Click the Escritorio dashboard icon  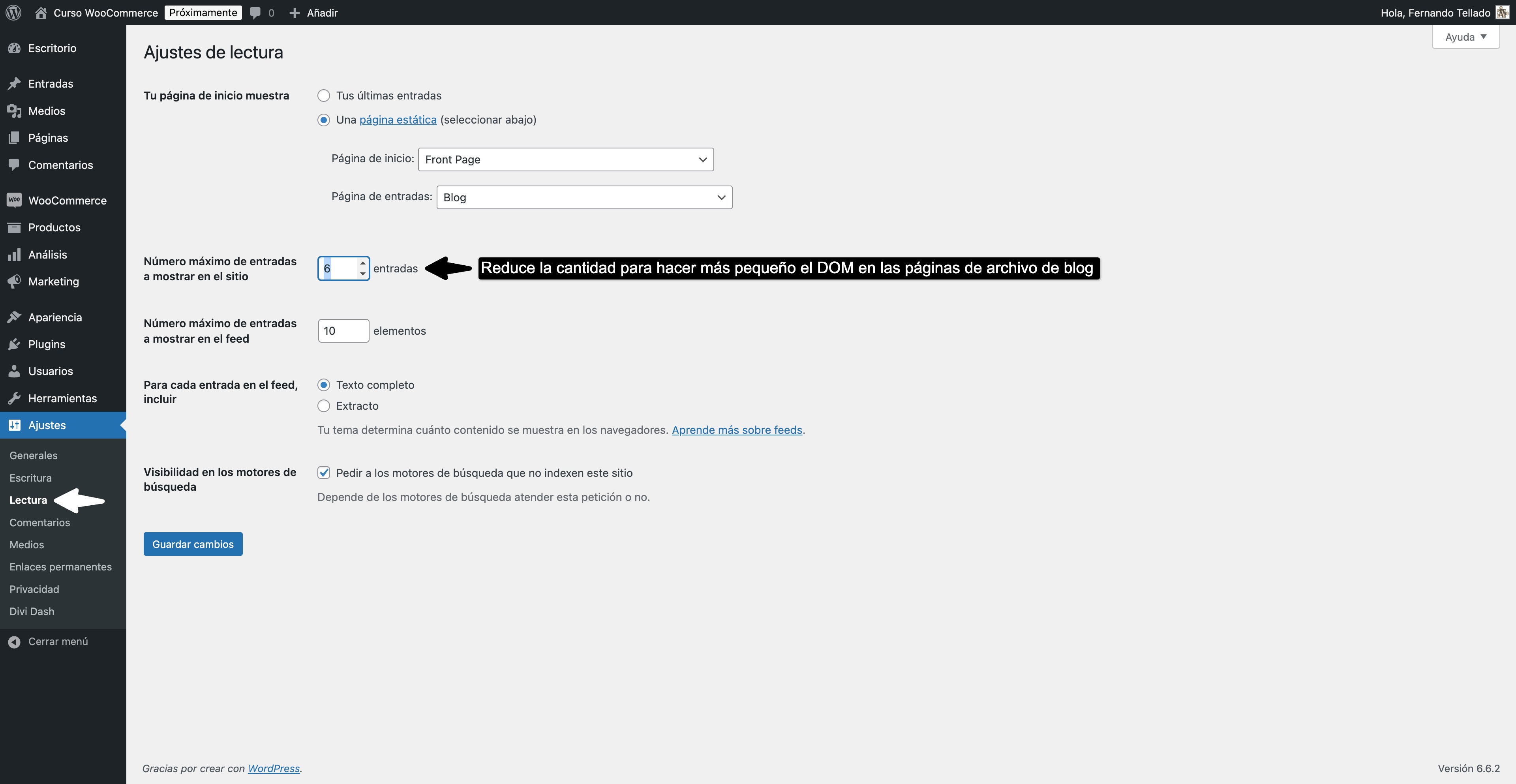15,48
